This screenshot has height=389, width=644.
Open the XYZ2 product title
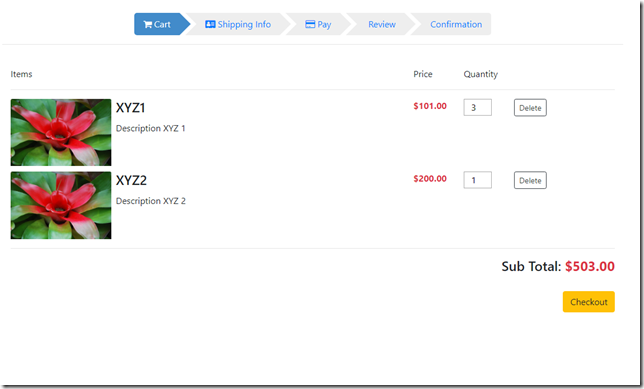pyautogui.click(x=131, y=180)
